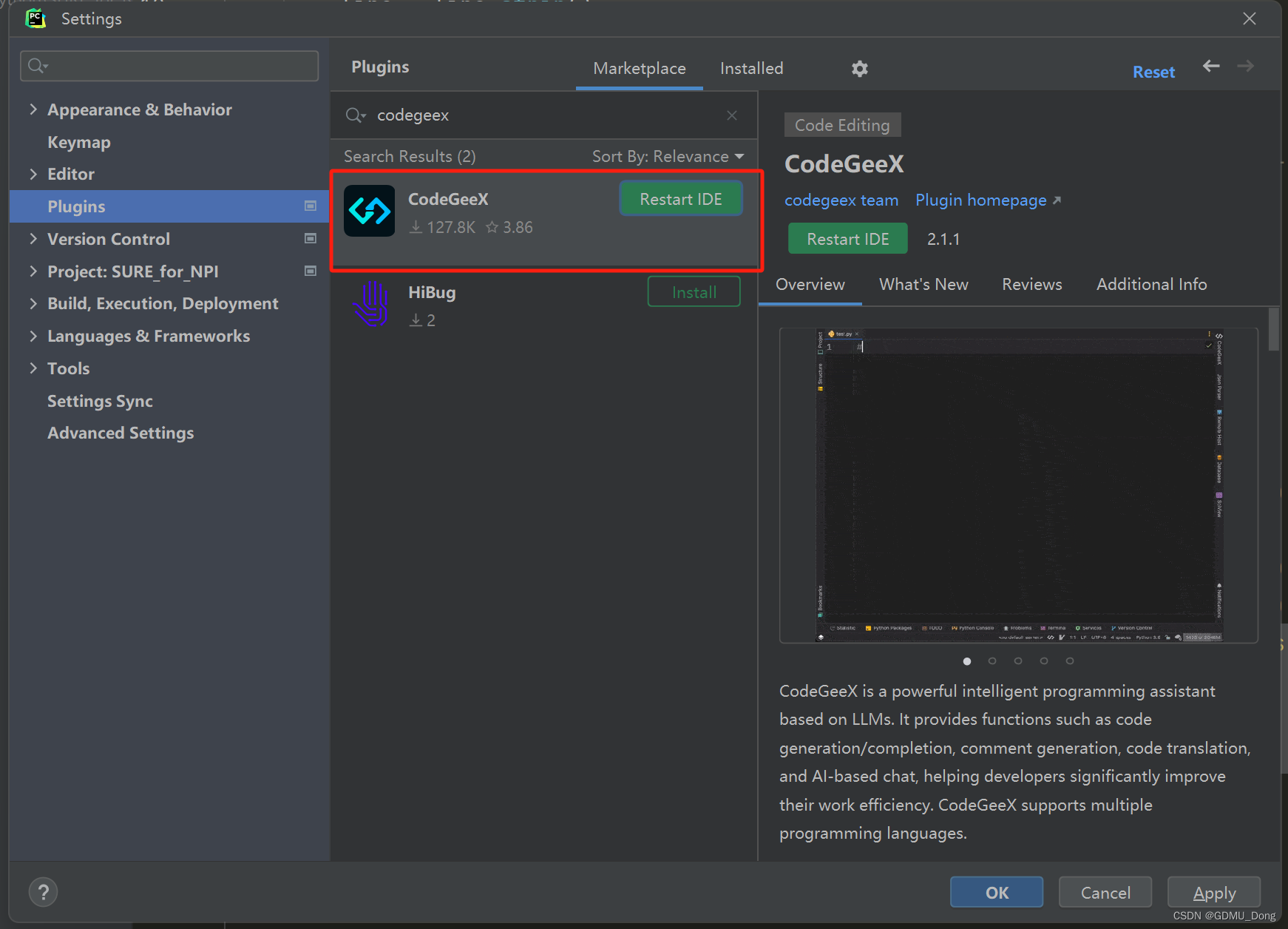Select the first screenshot carousel dot
The height and width of the screenshot is (929, 1288).
(967, 661)
